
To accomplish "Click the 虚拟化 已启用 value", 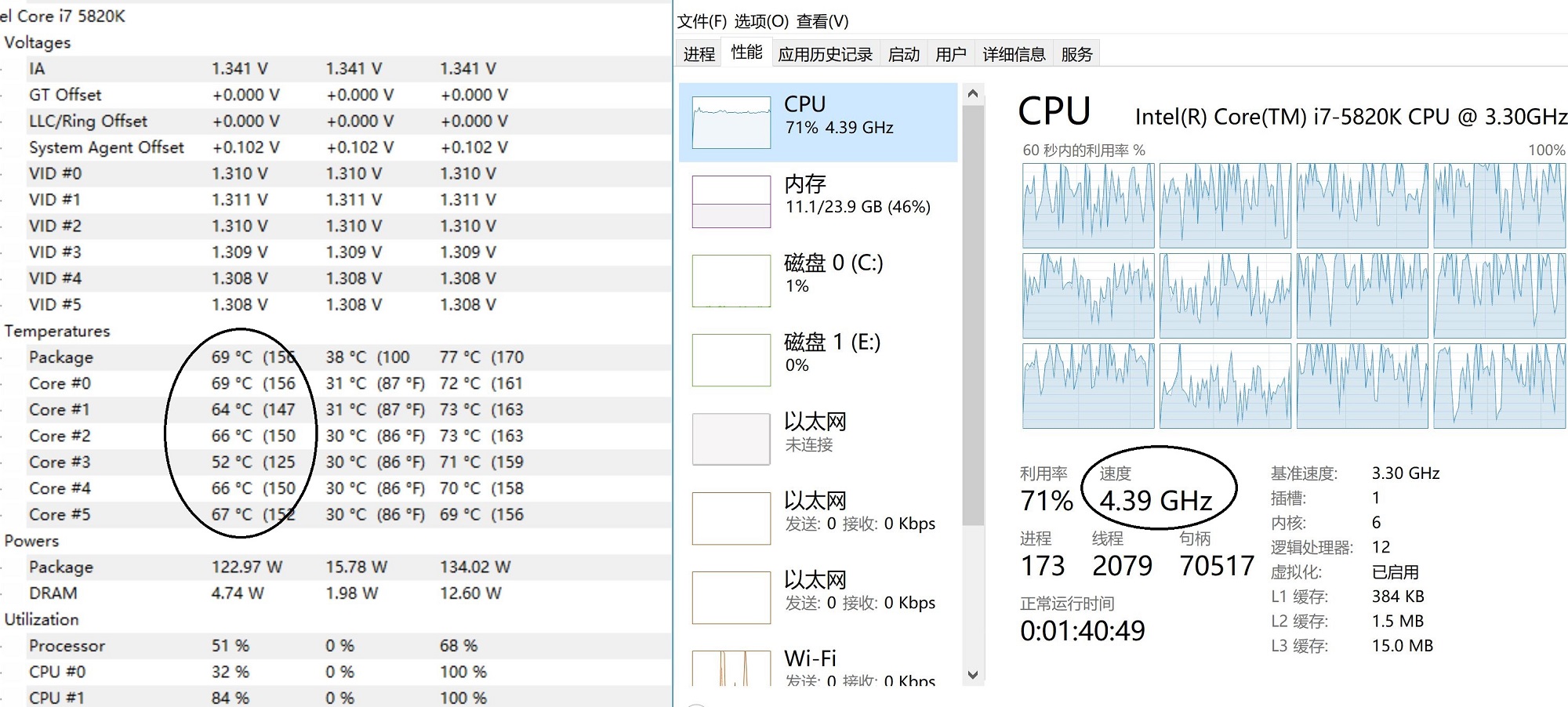I will (1396, 572).
